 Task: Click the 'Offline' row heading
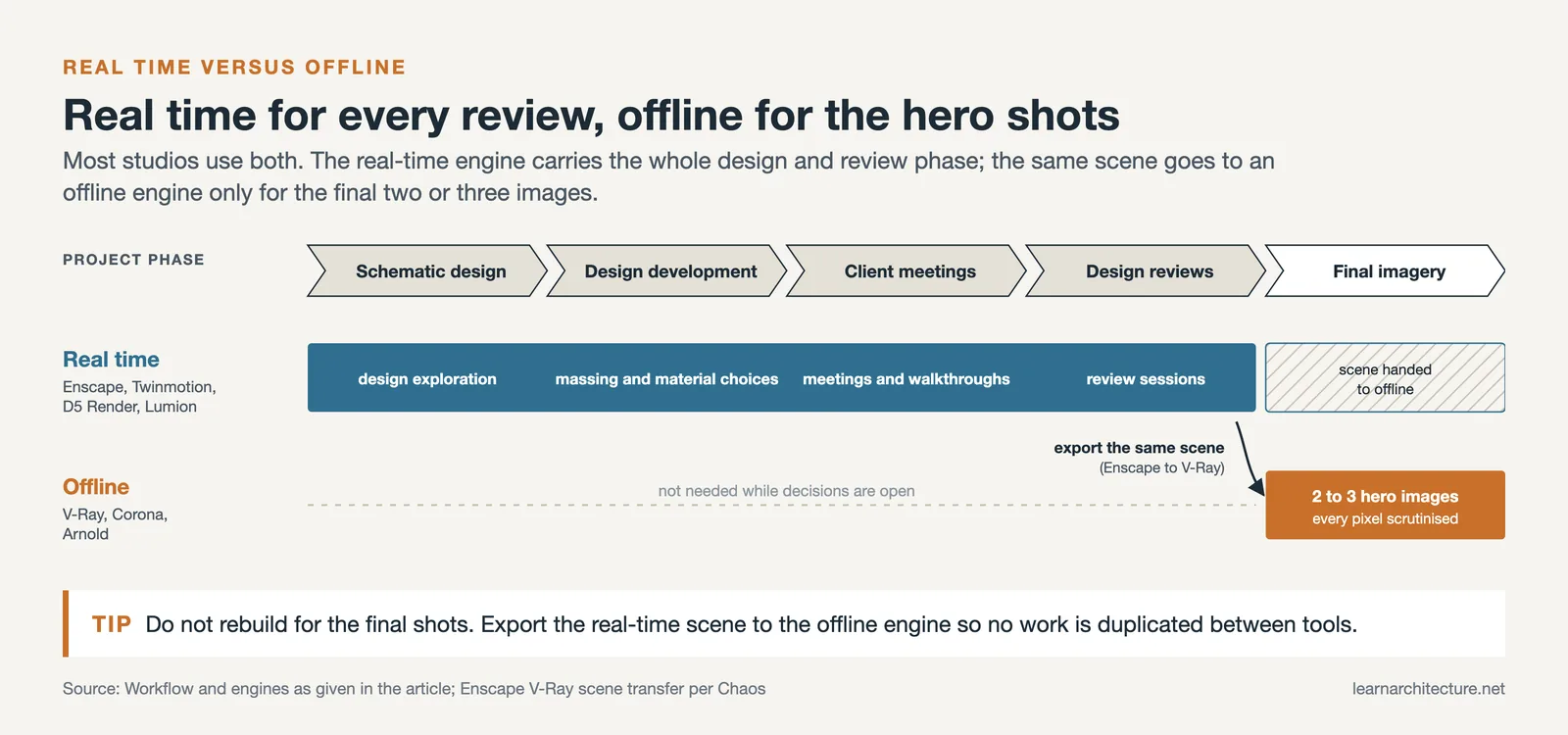(x=96, y=487)
